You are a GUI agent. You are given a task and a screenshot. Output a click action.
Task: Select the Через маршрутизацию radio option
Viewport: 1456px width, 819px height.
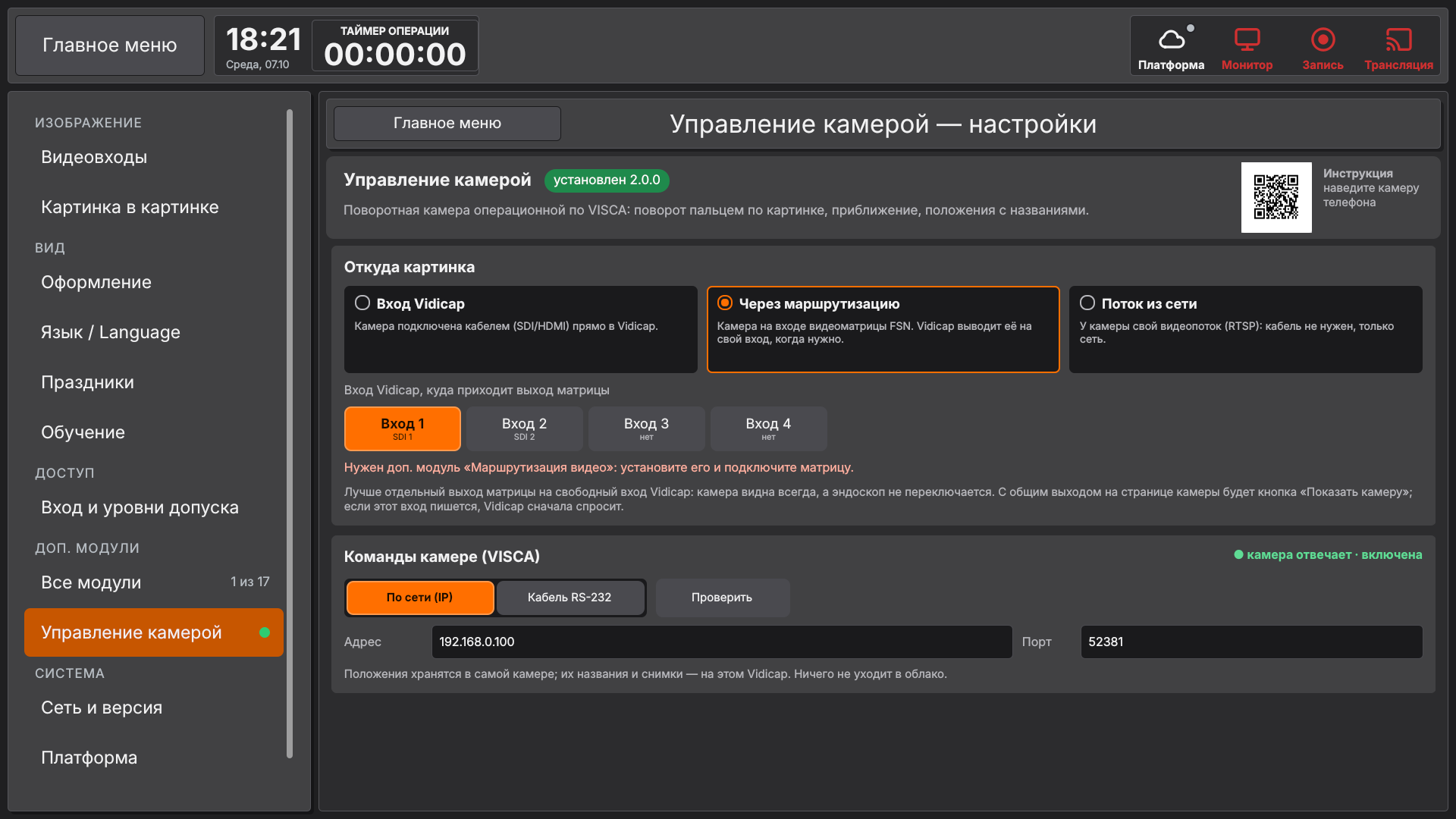(883, 329)
